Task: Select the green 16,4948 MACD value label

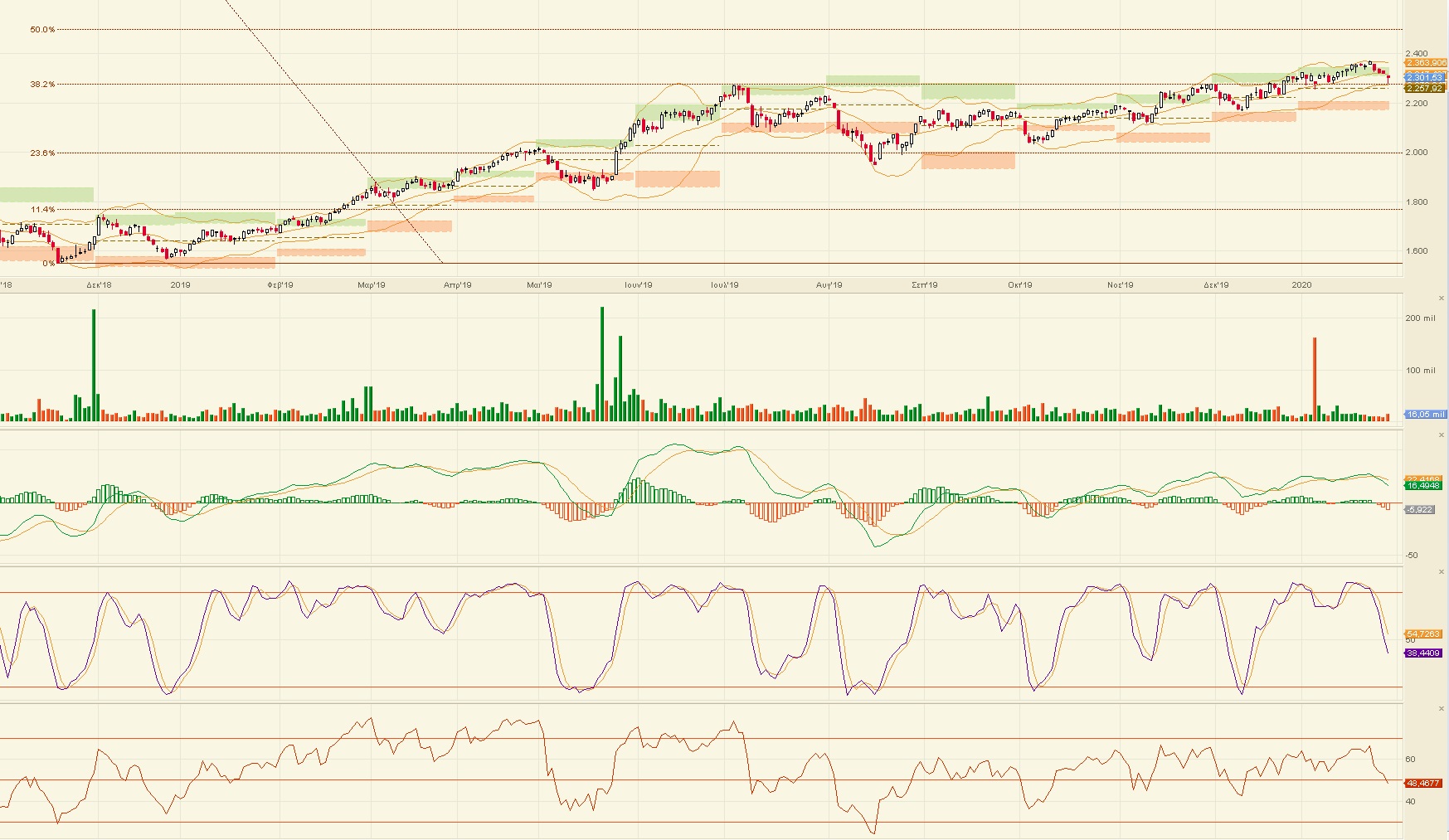Action: tap(1424, 486)
